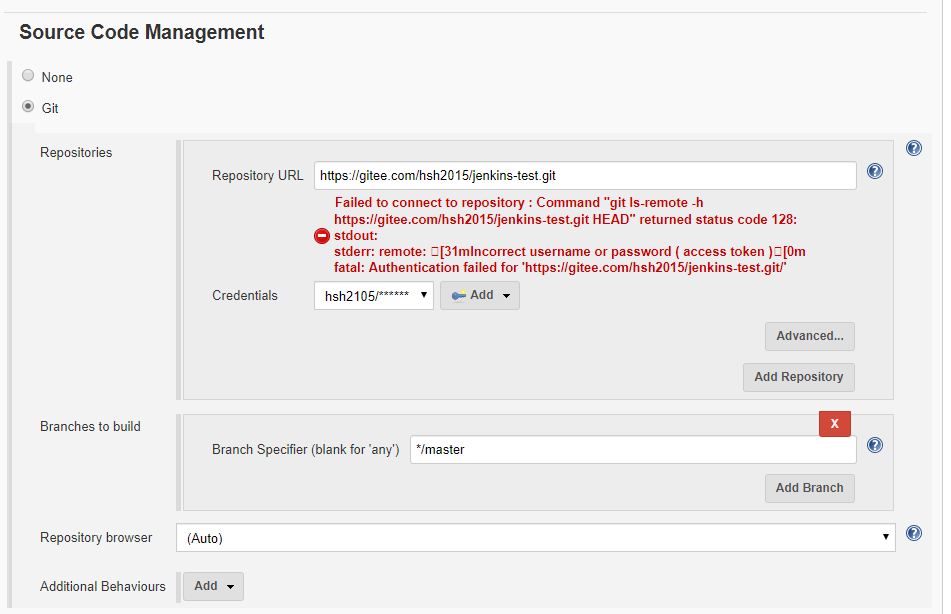Screen dimensions: 951x614
Task: Expand the credentials Add dropdown arrow
Action: pyautogui.click(x=506, y=296)
